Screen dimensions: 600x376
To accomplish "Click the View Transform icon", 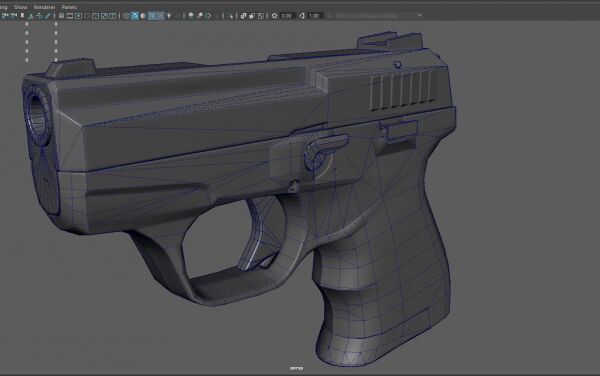I will pos(330,16).
